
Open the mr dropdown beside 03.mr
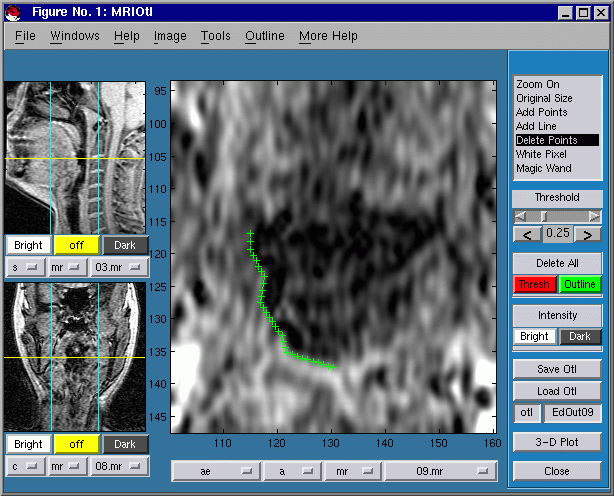coord(68,267)
